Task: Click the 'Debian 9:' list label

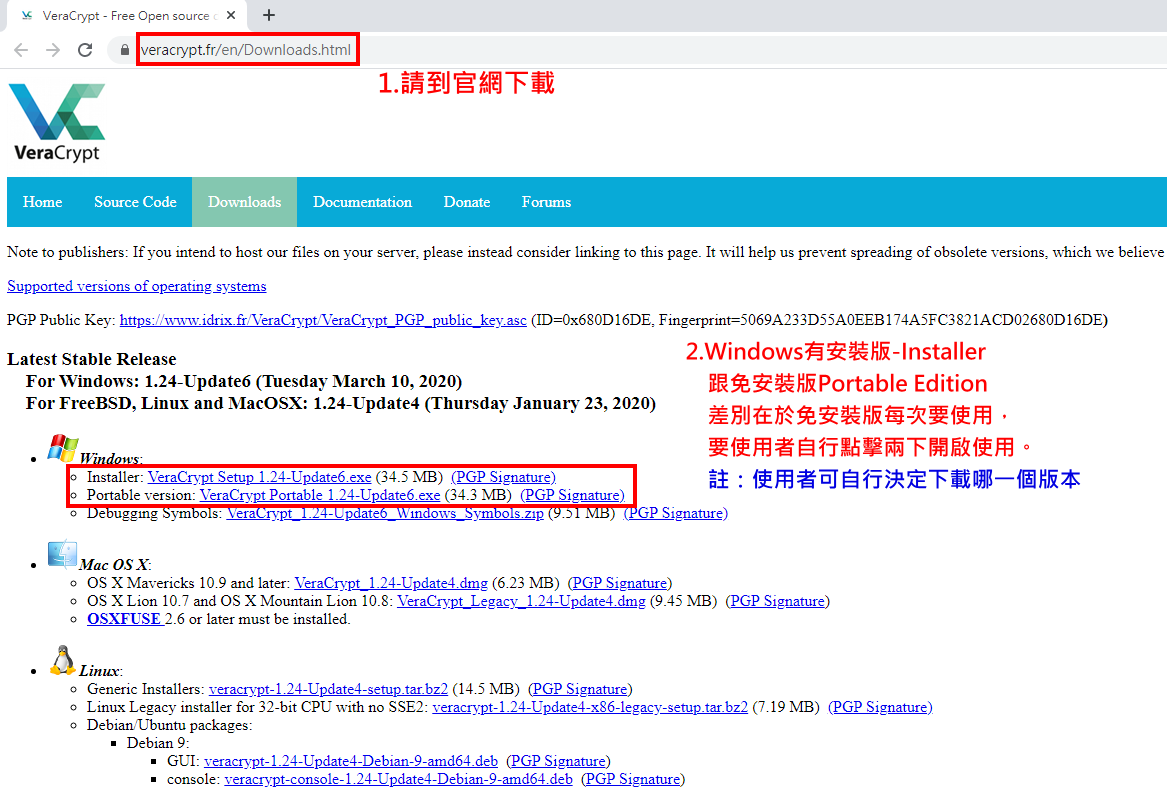Action: (x=158, y=743)
